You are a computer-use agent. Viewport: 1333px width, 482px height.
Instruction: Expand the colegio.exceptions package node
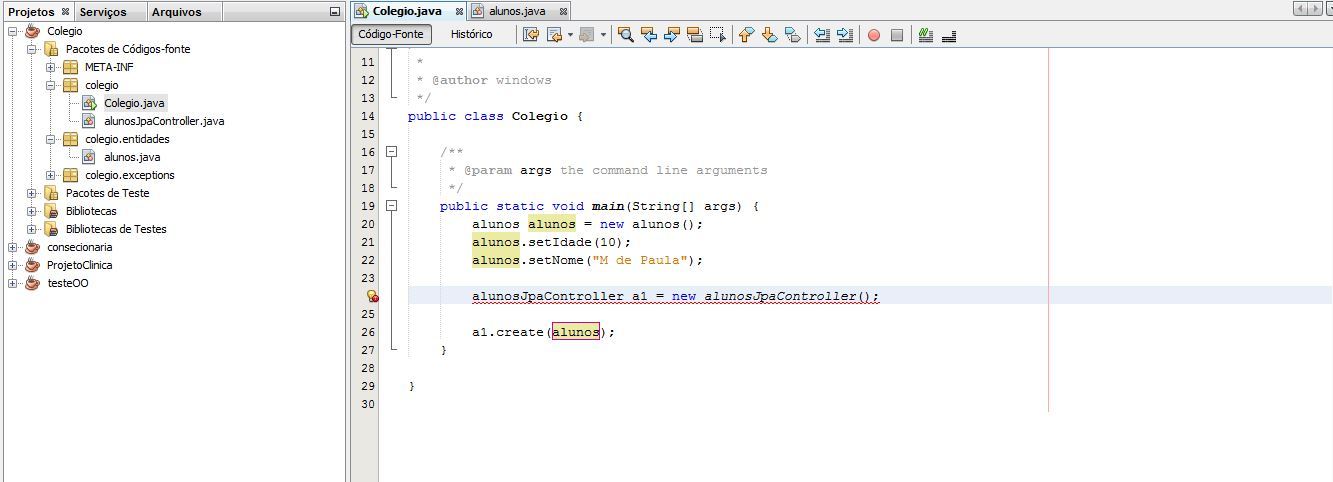50,175
